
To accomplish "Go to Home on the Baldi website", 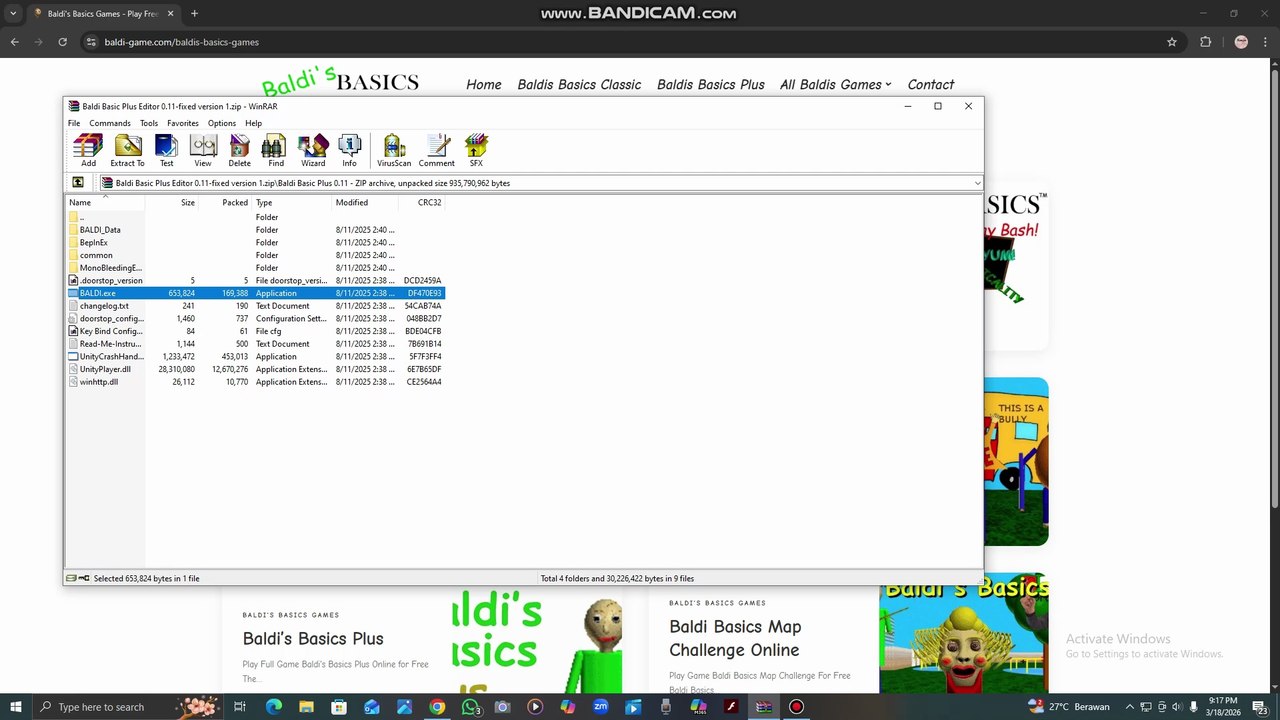I will tap(484, 85).
